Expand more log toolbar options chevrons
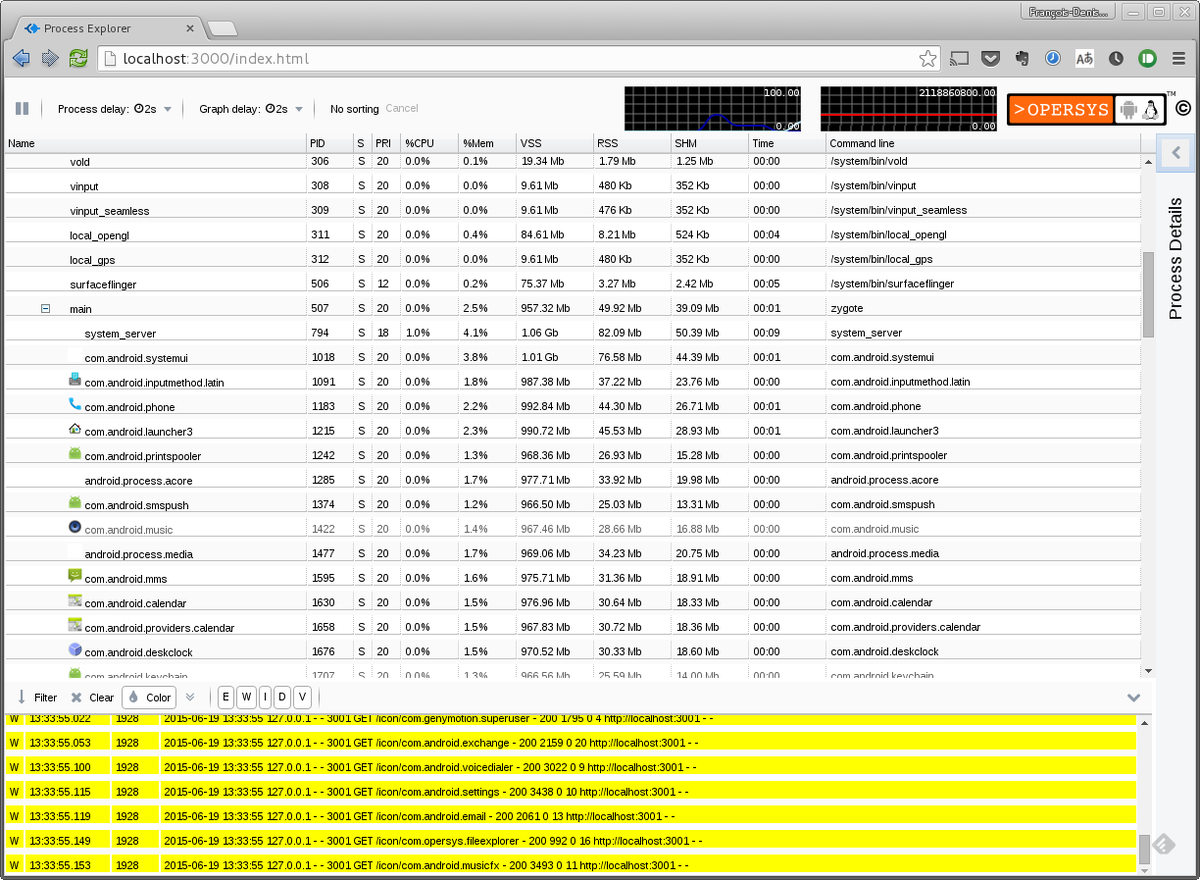The width and height of the screenshot is (1200, 880). pos(190,697)
